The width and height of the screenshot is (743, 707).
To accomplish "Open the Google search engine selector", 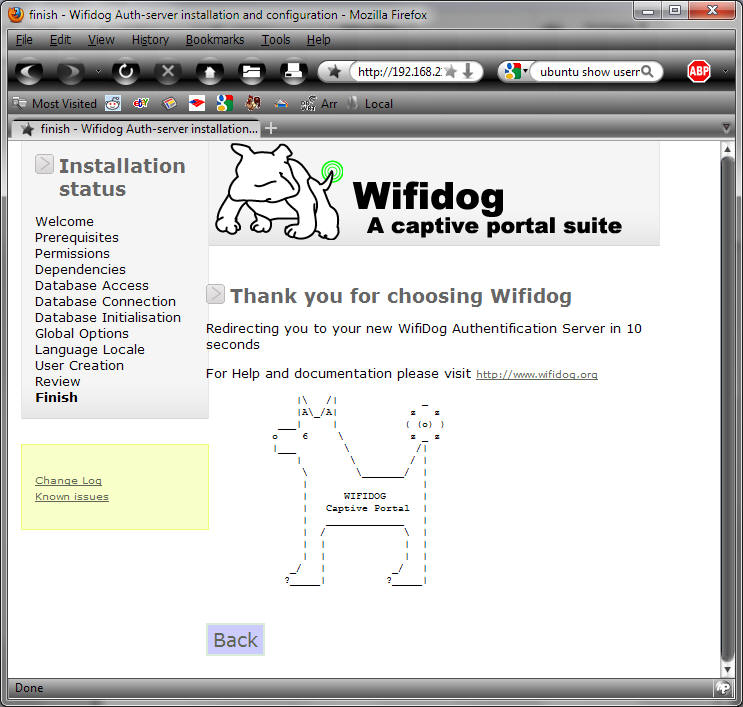I will pos(516,72).
